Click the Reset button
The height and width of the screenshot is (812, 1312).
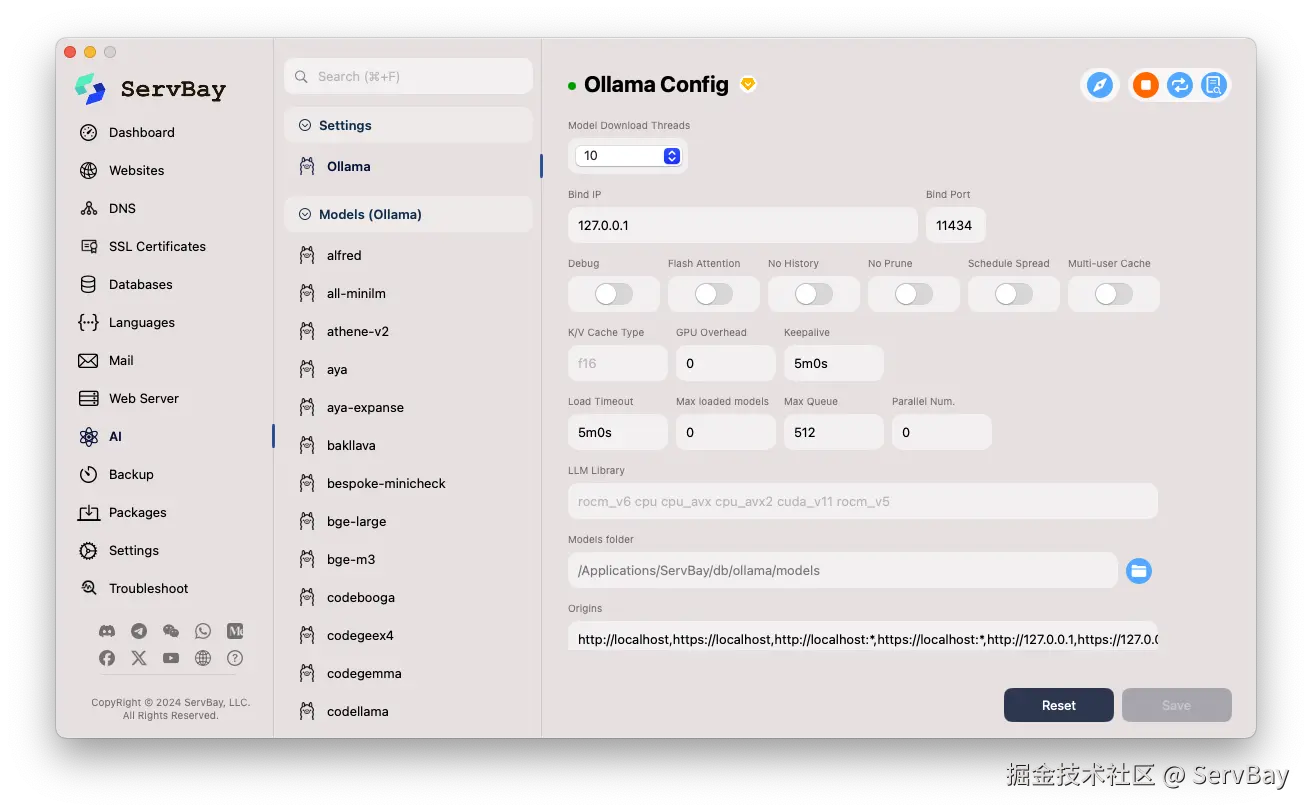click(x=1058, y=705)
